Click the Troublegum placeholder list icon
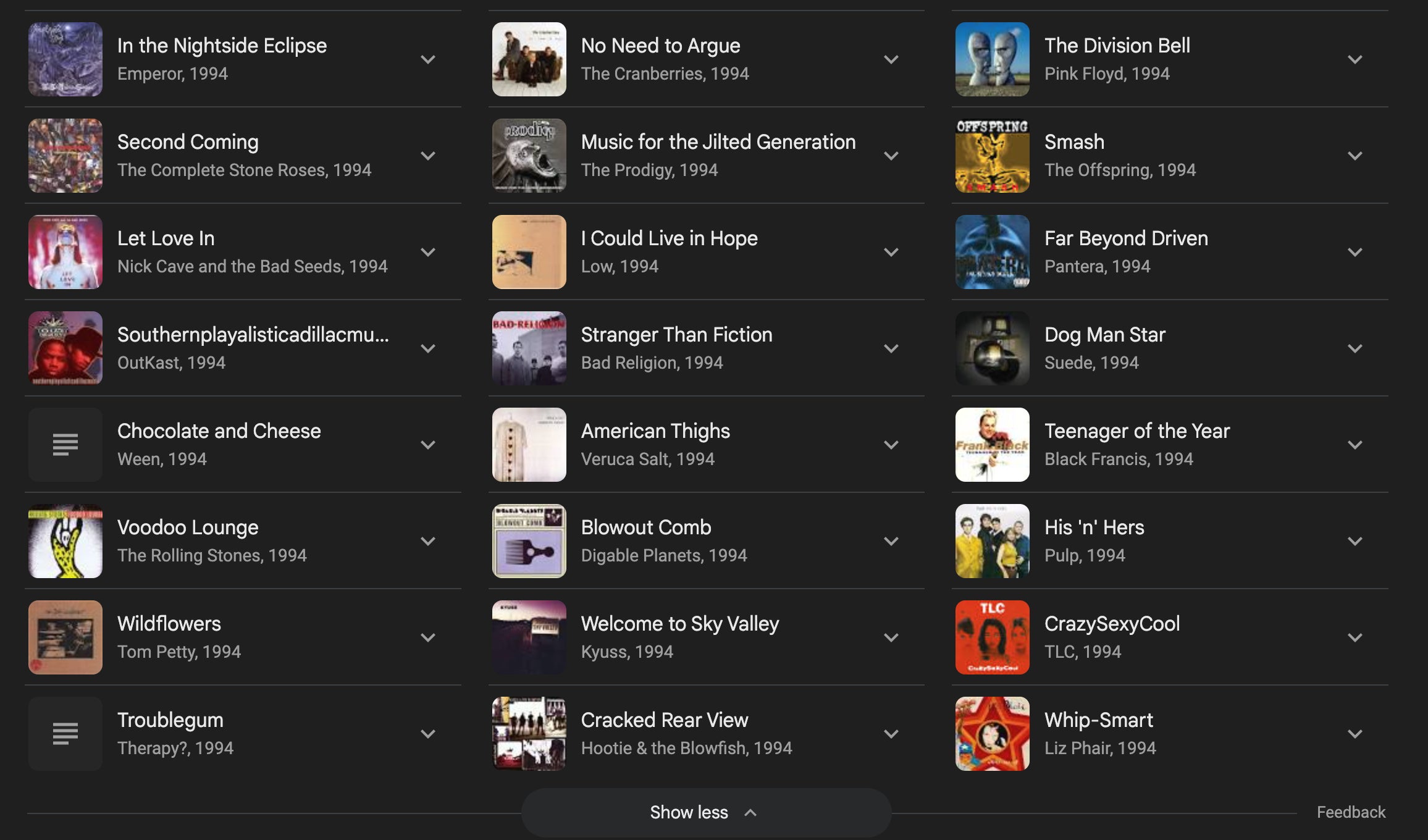This screenshot has height=840, width=1428. click(x=65, y=734)
